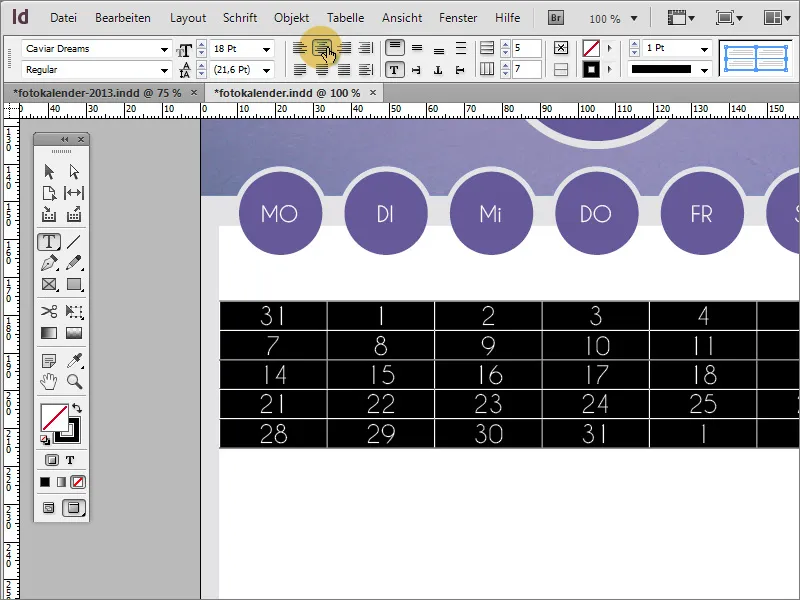800x600 pixels.
Task: Open the stroke type line dropdown
Action: click(704, 70)
